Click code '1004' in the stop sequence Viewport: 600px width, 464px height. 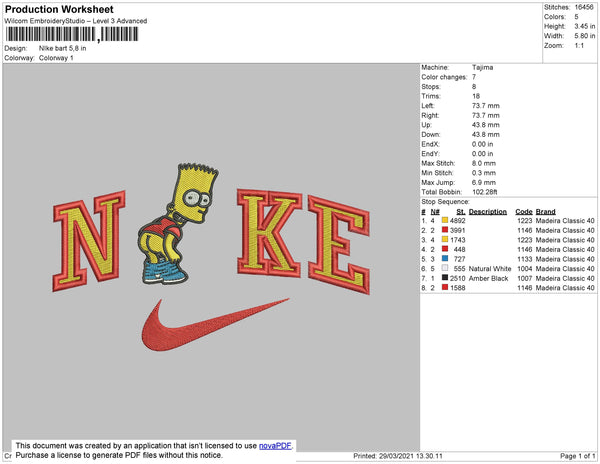pyautogui.click(x=525, y=269)
